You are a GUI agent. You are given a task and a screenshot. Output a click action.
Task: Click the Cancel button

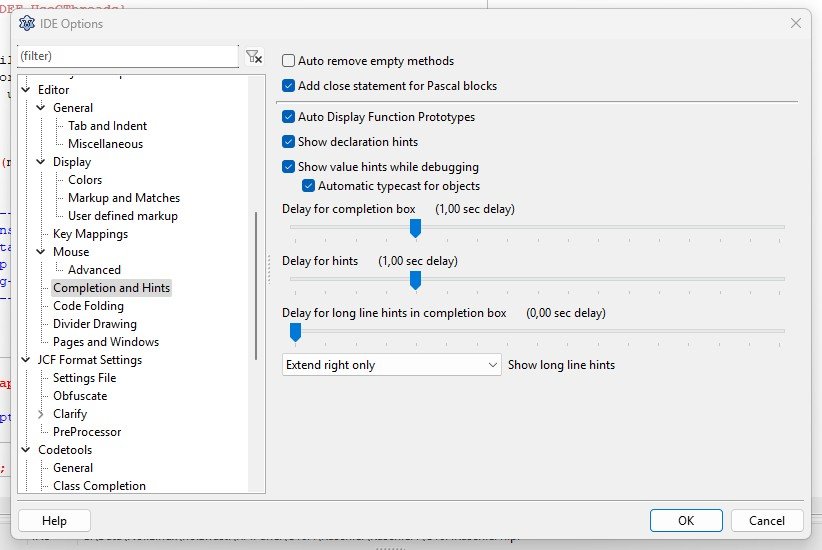(x=767, y=520)
